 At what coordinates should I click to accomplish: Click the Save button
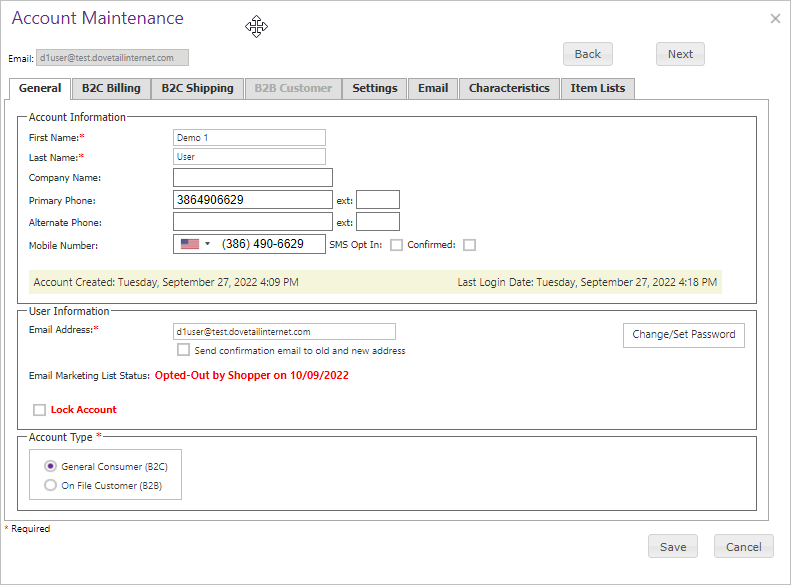673,547
